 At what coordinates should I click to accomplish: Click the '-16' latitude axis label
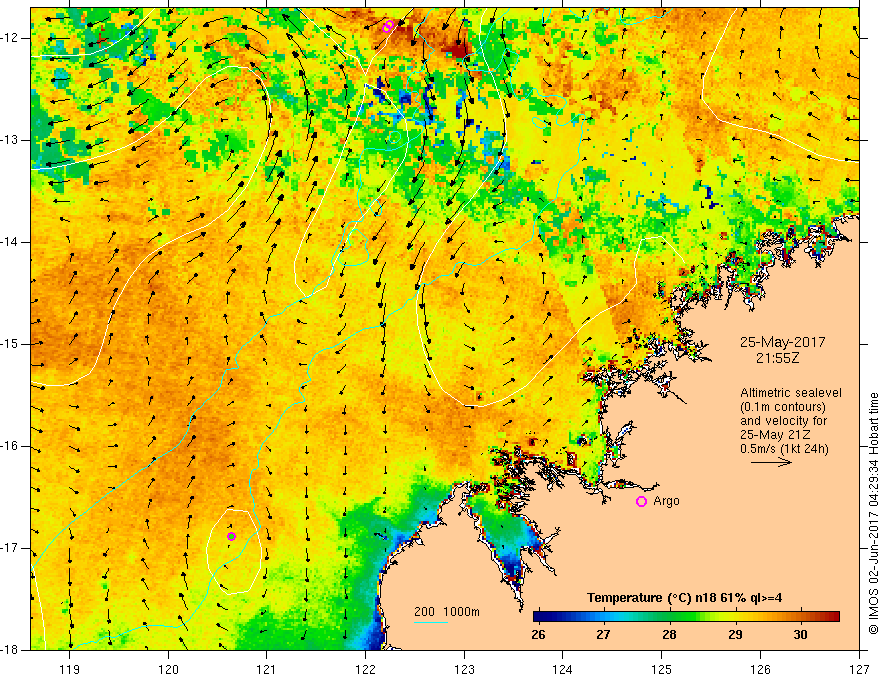[11, 446]
